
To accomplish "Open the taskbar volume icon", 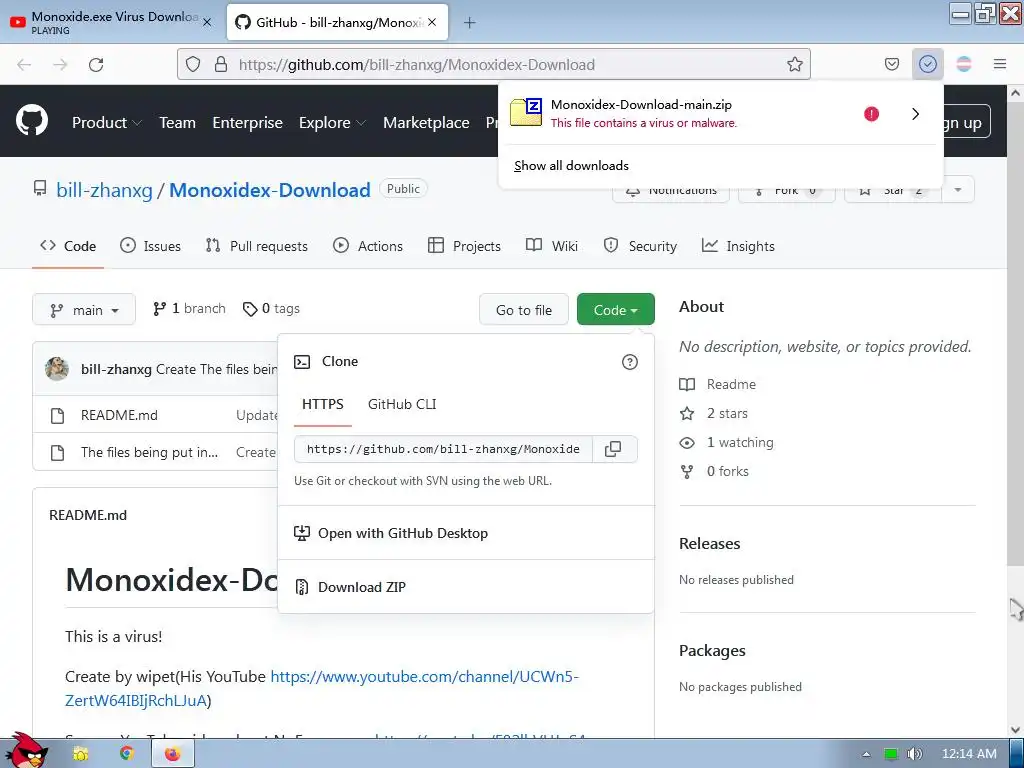I will (x=915, y=754).
